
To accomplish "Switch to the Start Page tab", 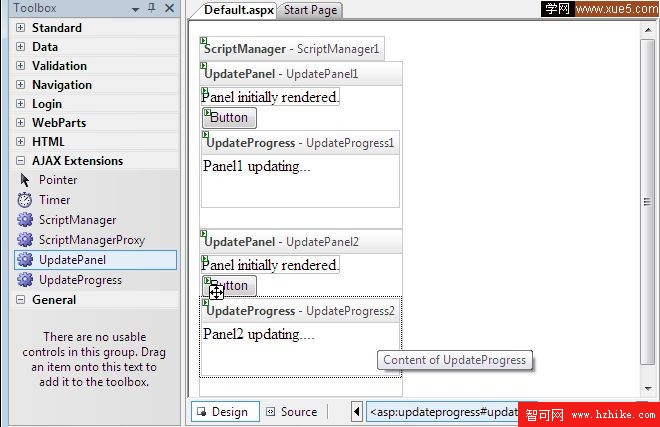I will 310,10.
